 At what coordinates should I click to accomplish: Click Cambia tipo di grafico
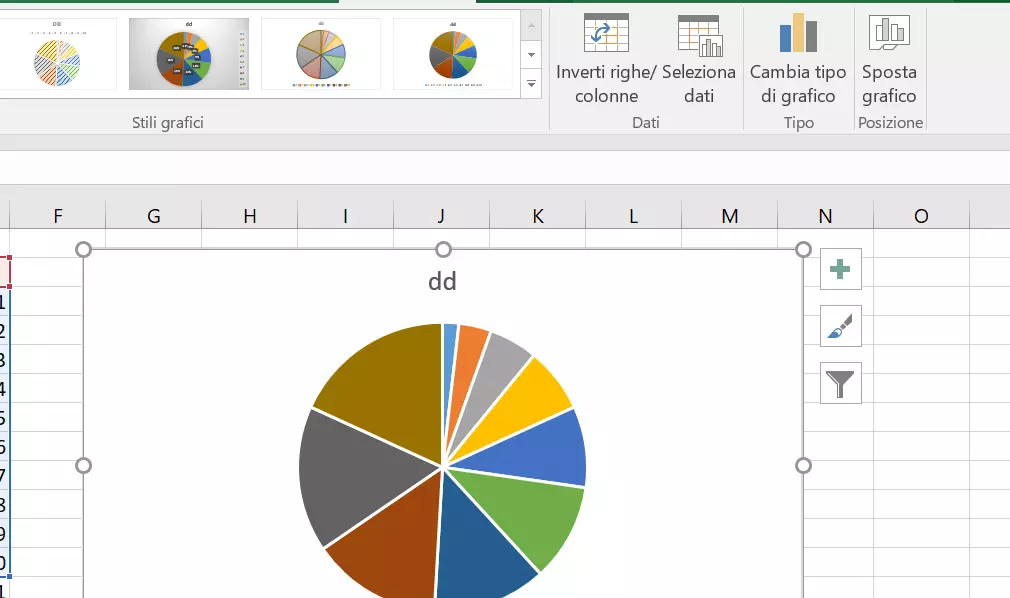click(x=798, y=34)
